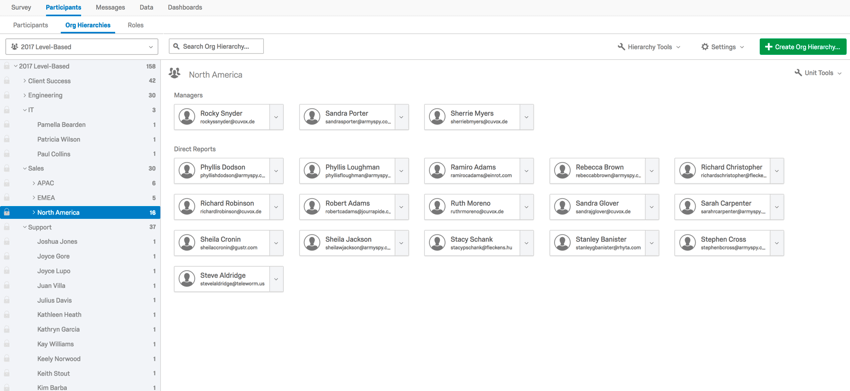Open the Hierarchy Tools menu

[x=649, y=47]
